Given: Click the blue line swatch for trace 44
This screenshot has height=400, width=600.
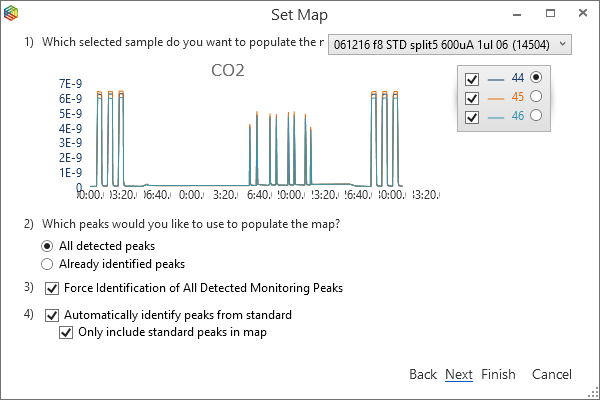Looking at the screenshot, I should pyautogui.click(x=495, y=78).
